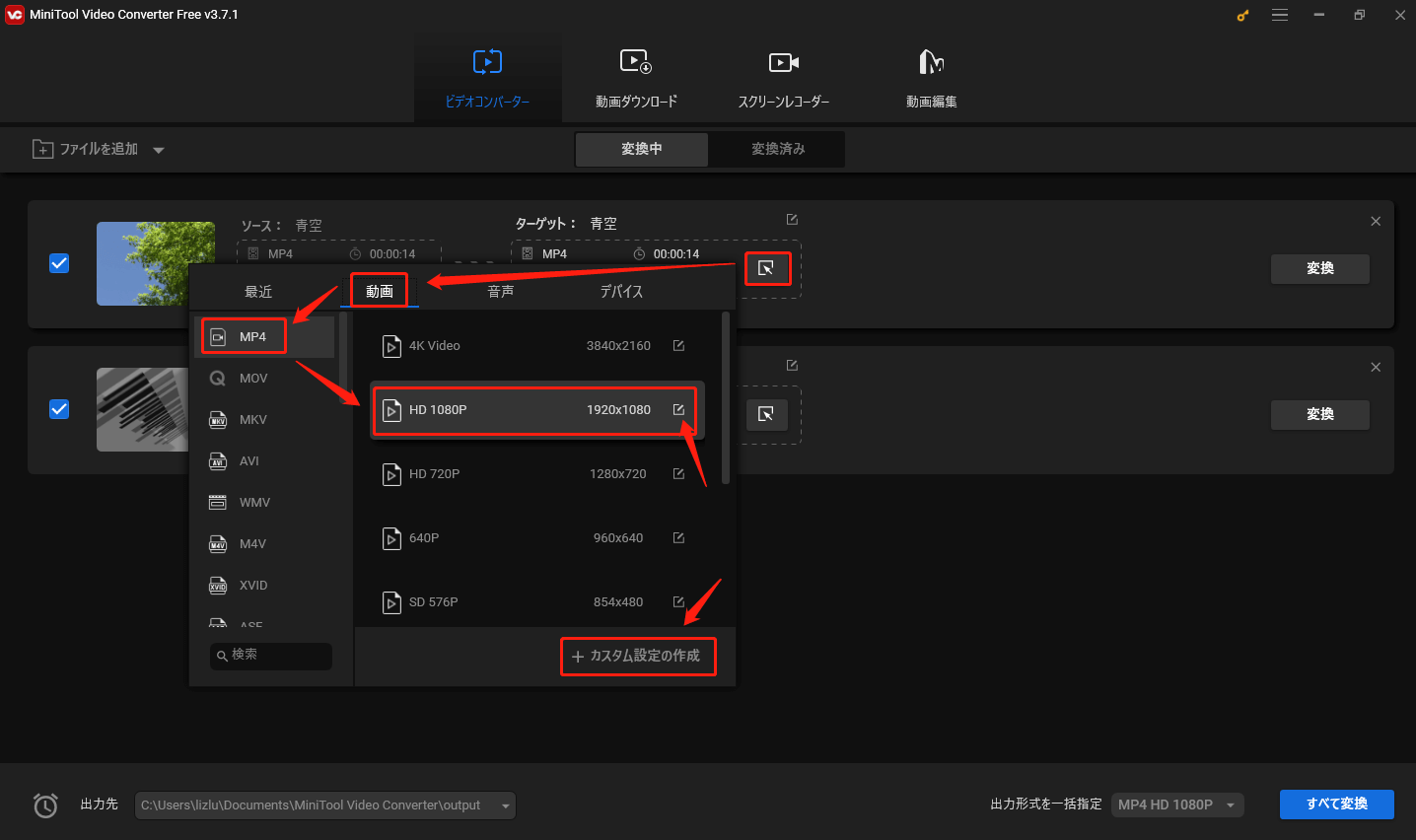Select the 640P 960x640 preset
Image resolution: width=1416 pixels, height=840 pixels.
[x=536, y=538]
